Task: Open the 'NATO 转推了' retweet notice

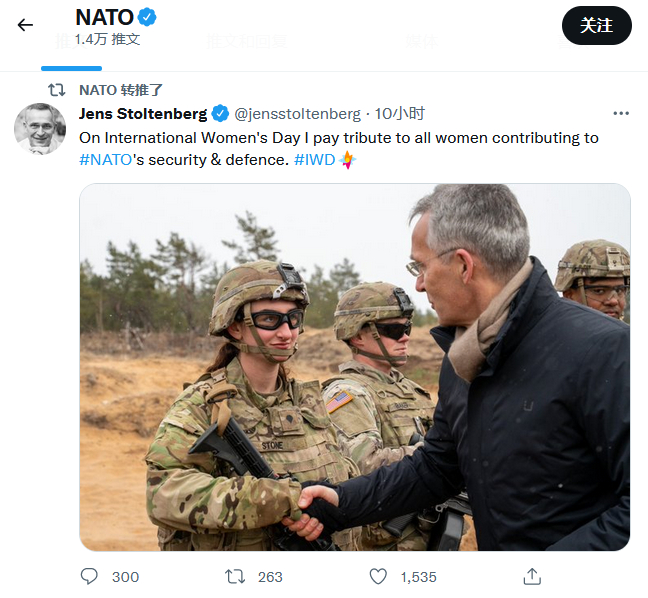Action: pos(121,89)
